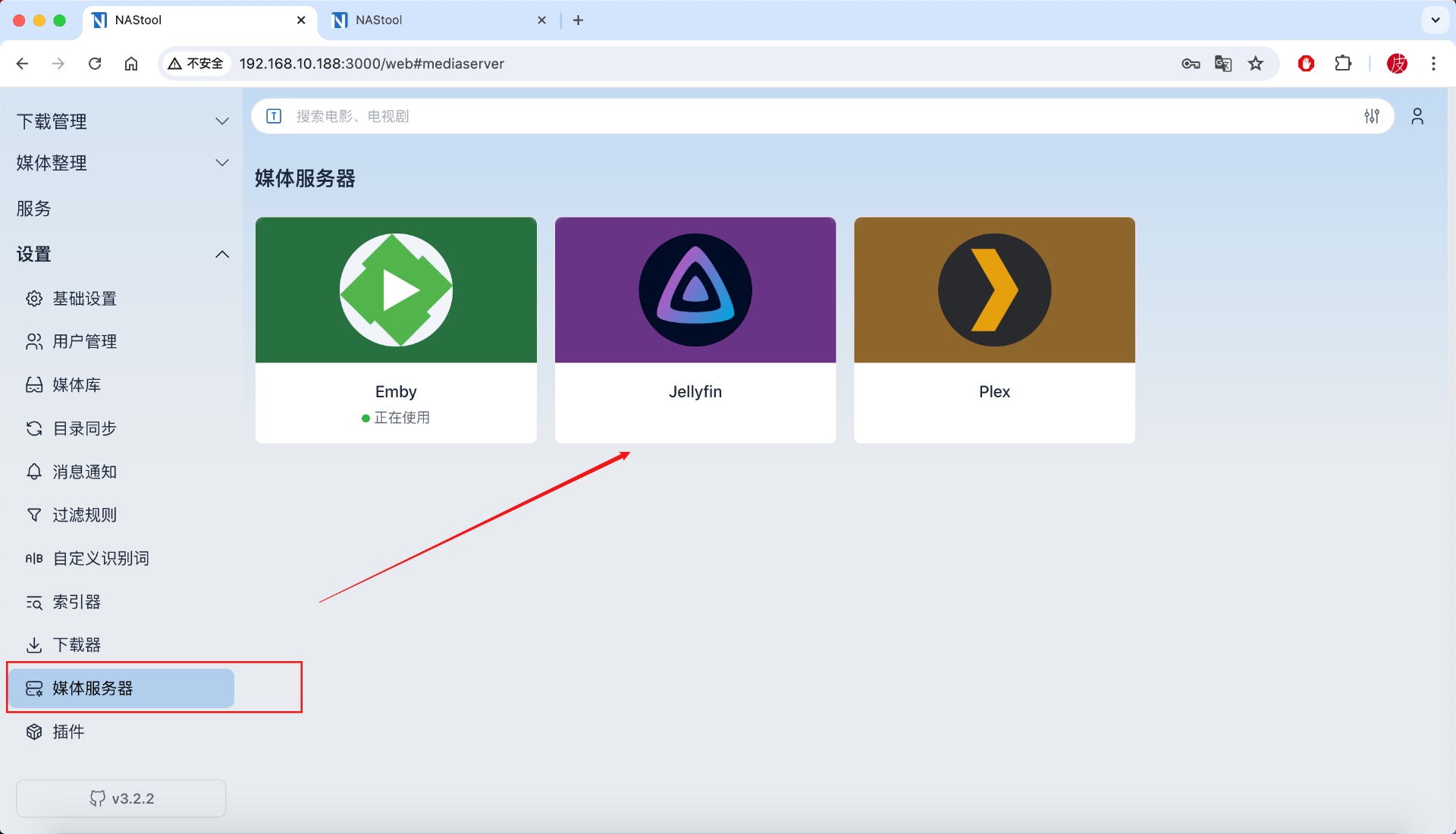The image size is (1456, 834).
Task: Select the Plex logo icon
Action: [994, 290]
